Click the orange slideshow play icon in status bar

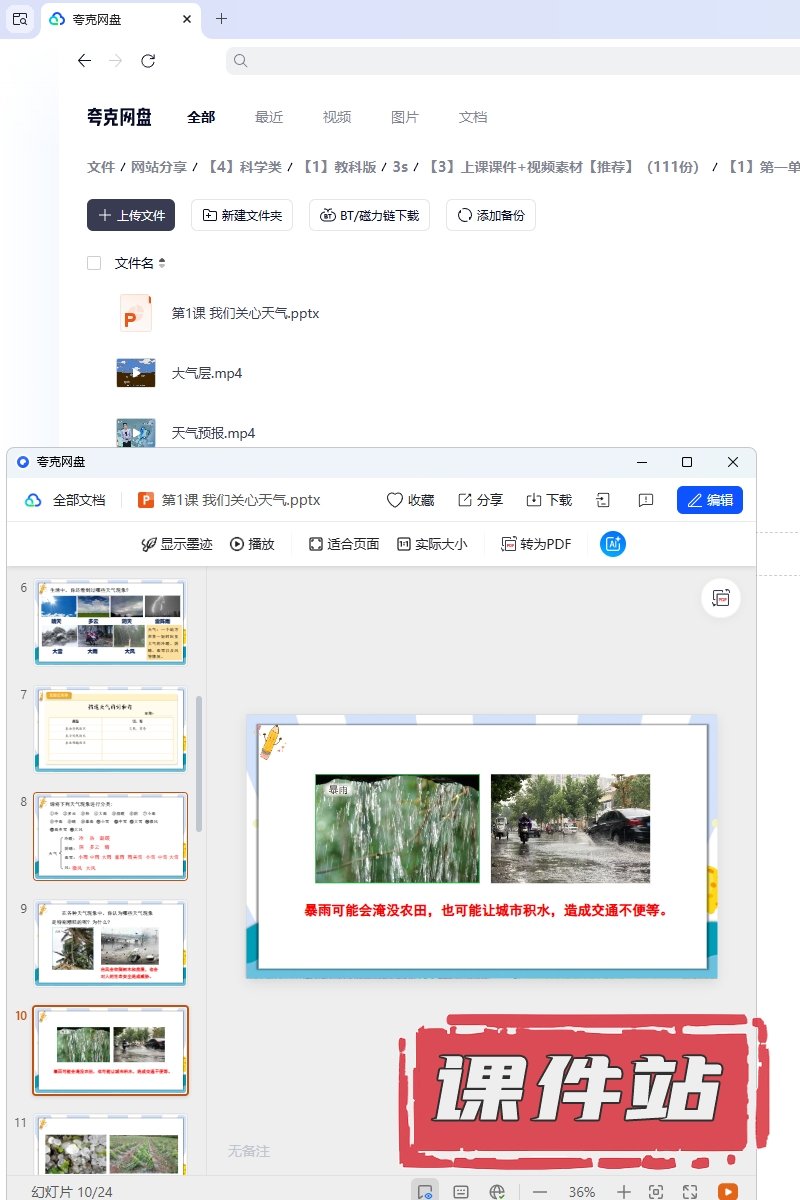tap(728, 1191)
